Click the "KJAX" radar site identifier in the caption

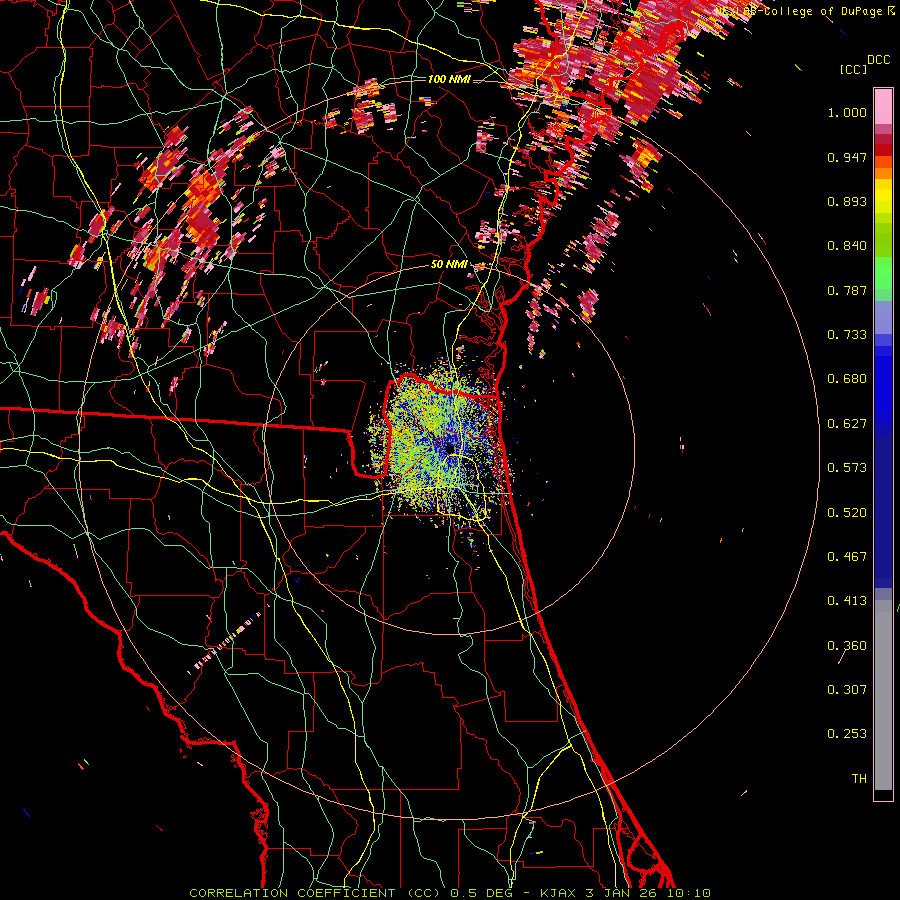pos(560,893)
